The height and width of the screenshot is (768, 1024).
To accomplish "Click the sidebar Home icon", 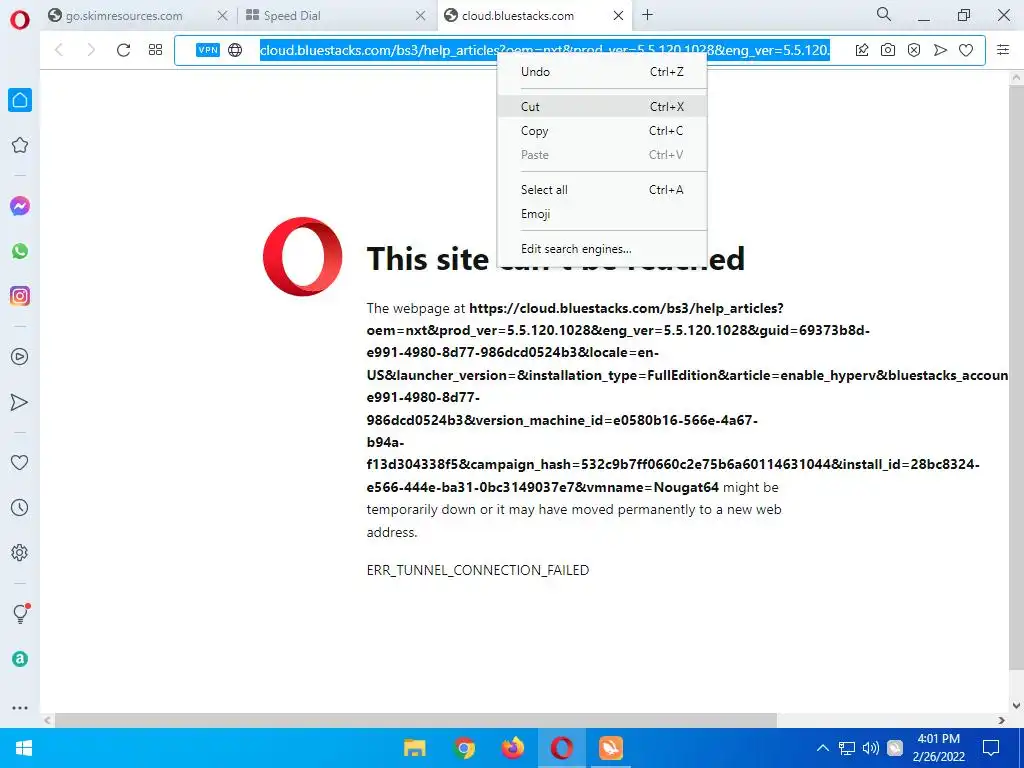I will click(20, 100).
